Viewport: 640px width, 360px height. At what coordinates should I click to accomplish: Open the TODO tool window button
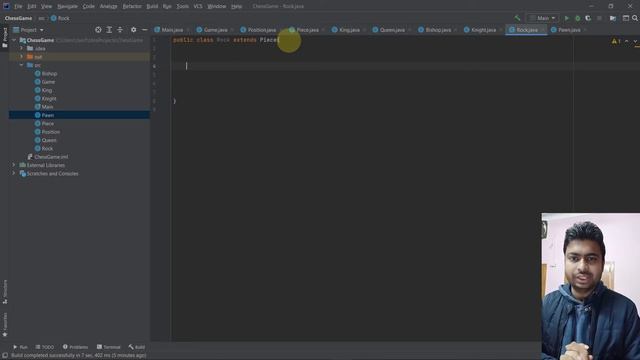pyautogui.click(x=45, y=347)
